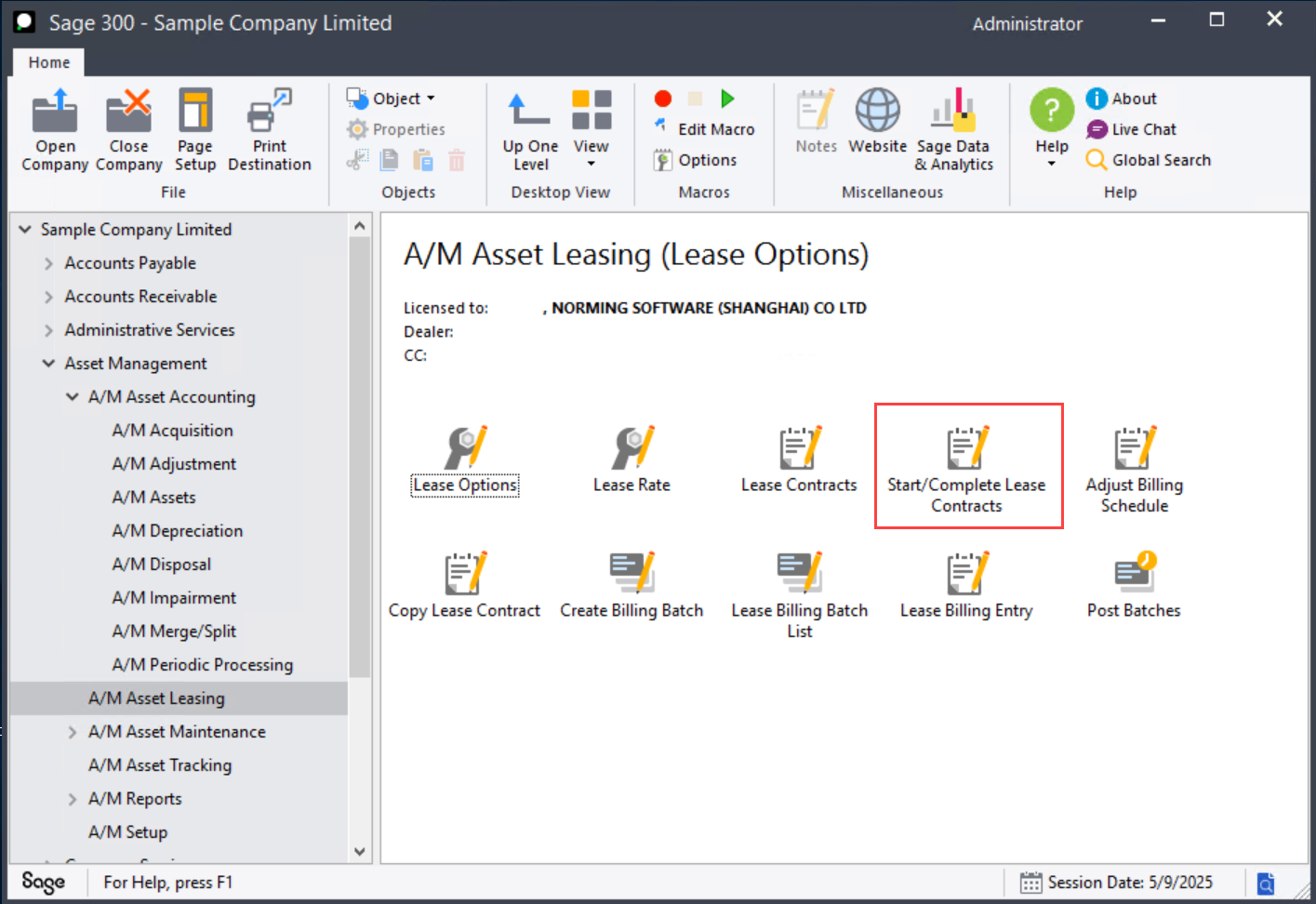Click the Sage logo in status bar
Viewport: 1316px width, 904px height.
pos(44,882)
